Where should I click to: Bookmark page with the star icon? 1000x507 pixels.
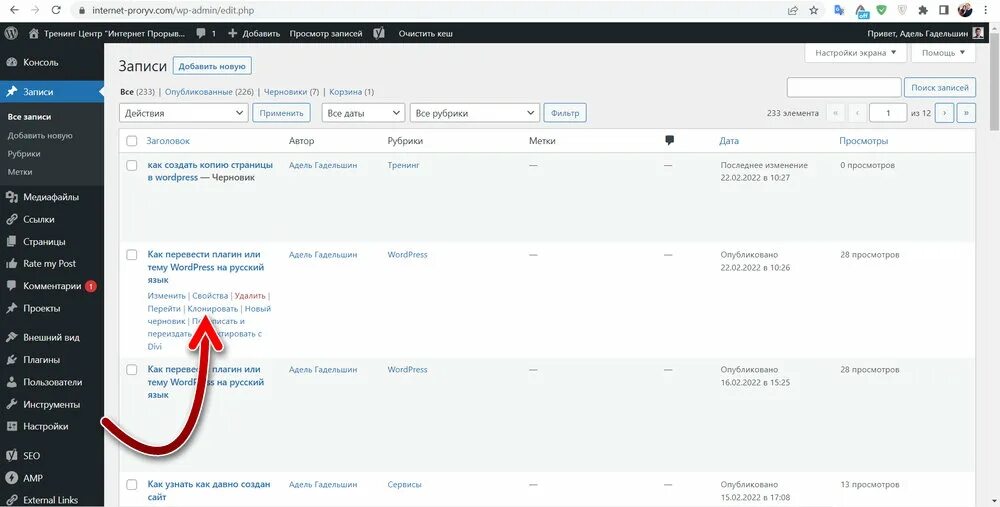814,10
